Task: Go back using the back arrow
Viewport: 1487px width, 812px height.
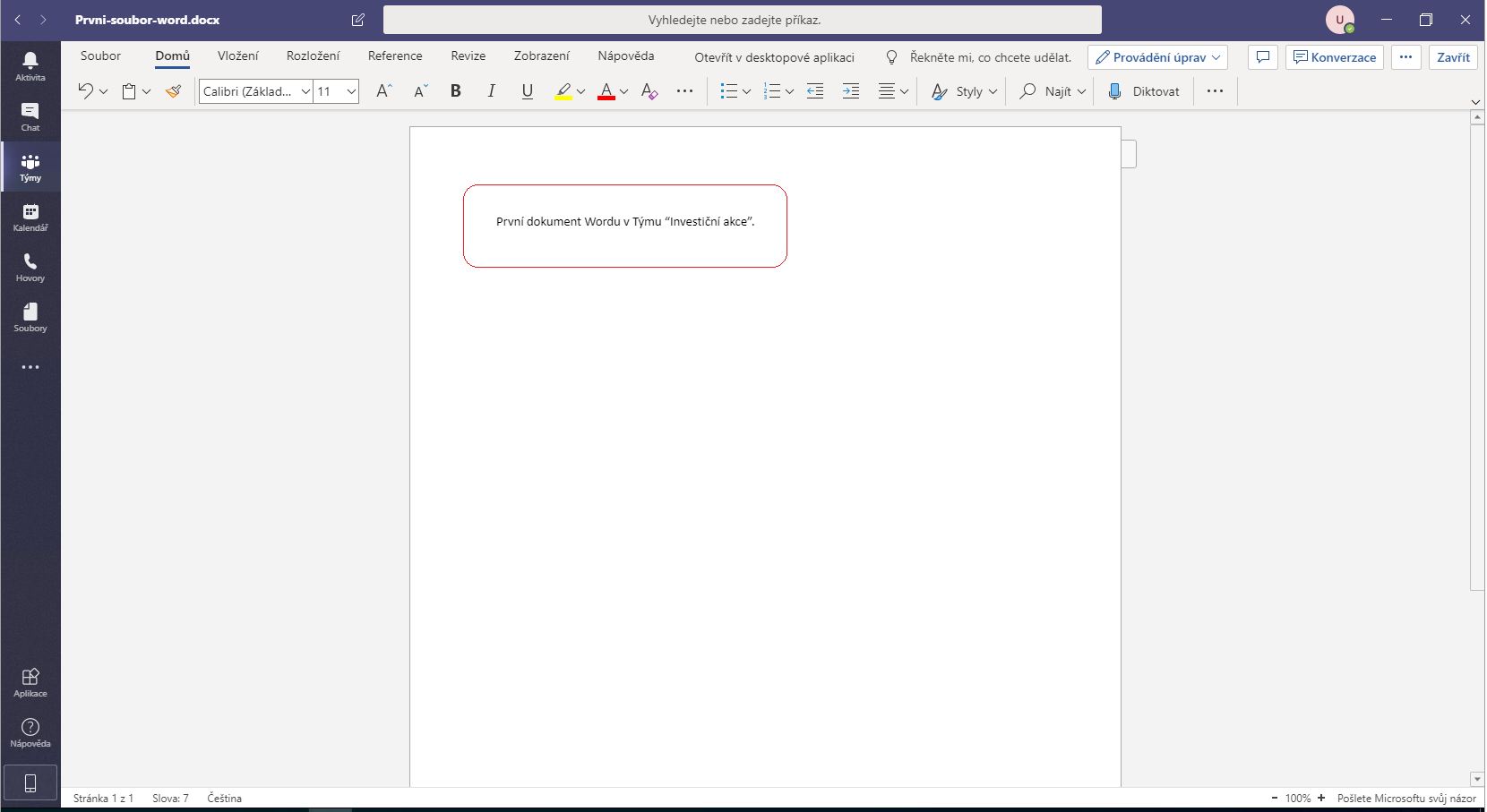Action: pos(17,20)
